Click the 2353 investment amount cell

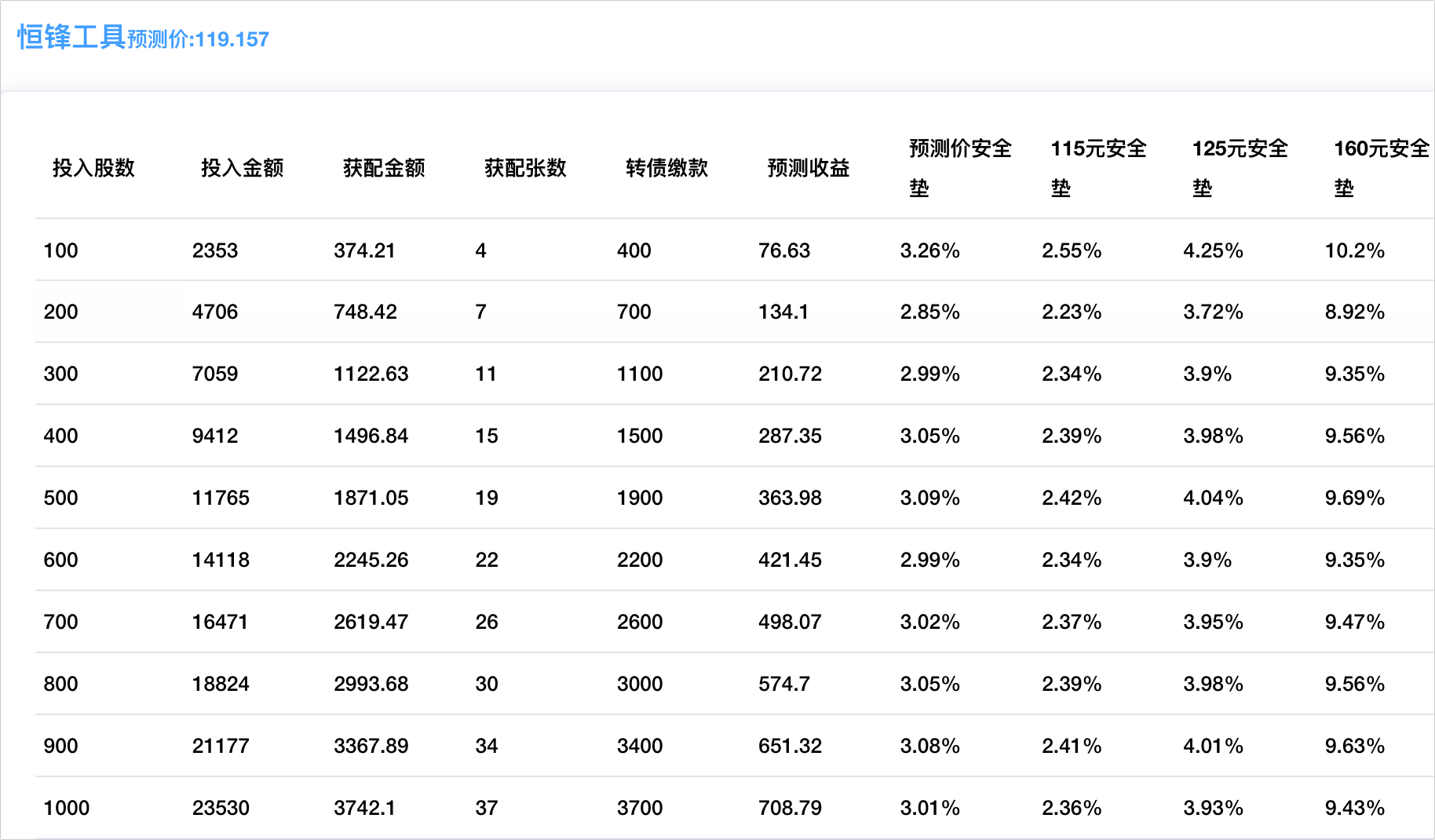click(215, 250)
